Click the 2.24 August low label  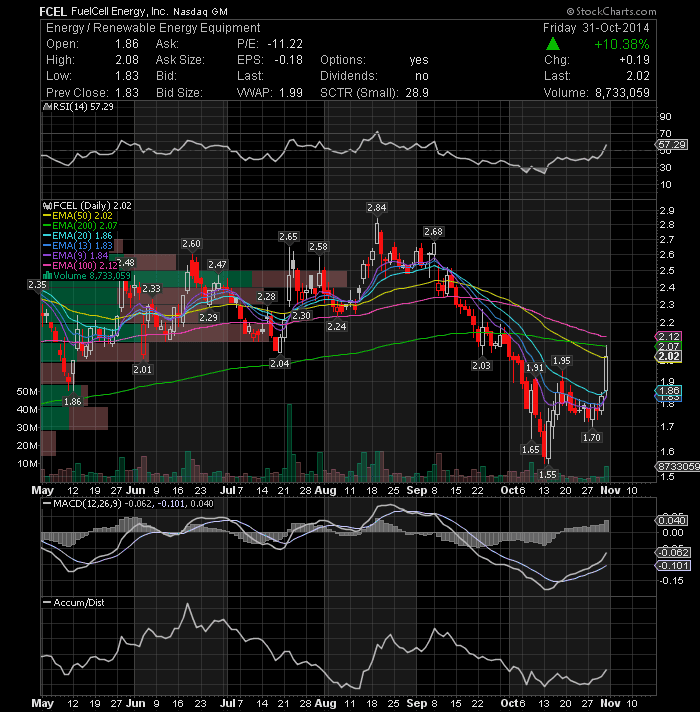pos(337,326)
